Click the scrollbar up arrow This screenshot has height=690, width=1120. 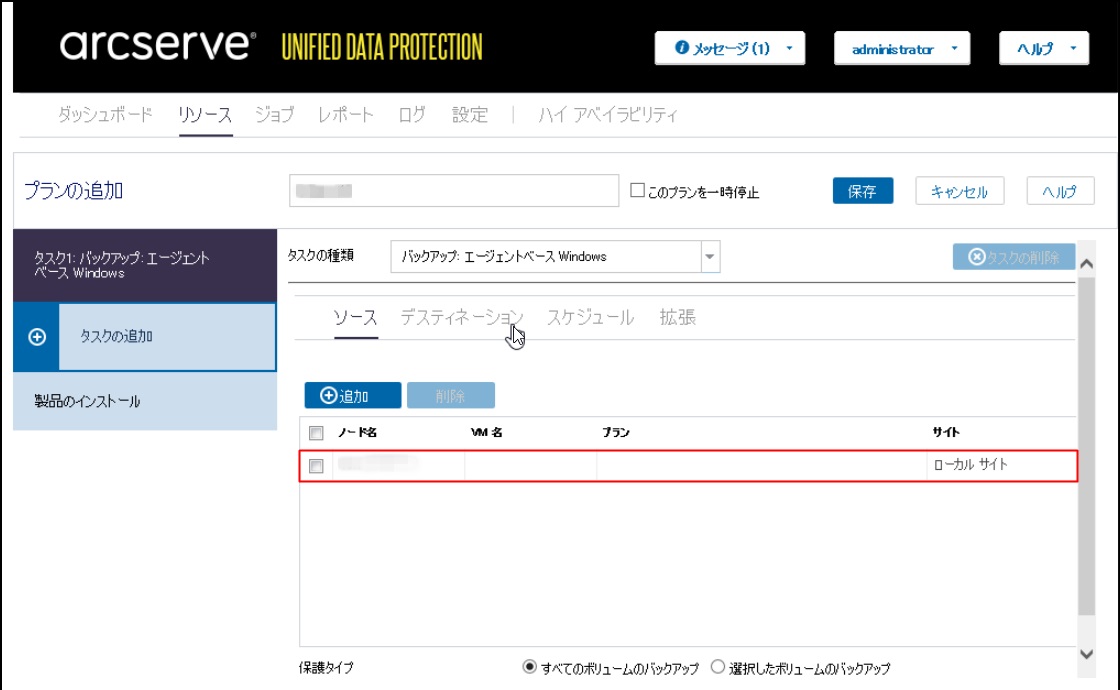(x=1088, y=260)
